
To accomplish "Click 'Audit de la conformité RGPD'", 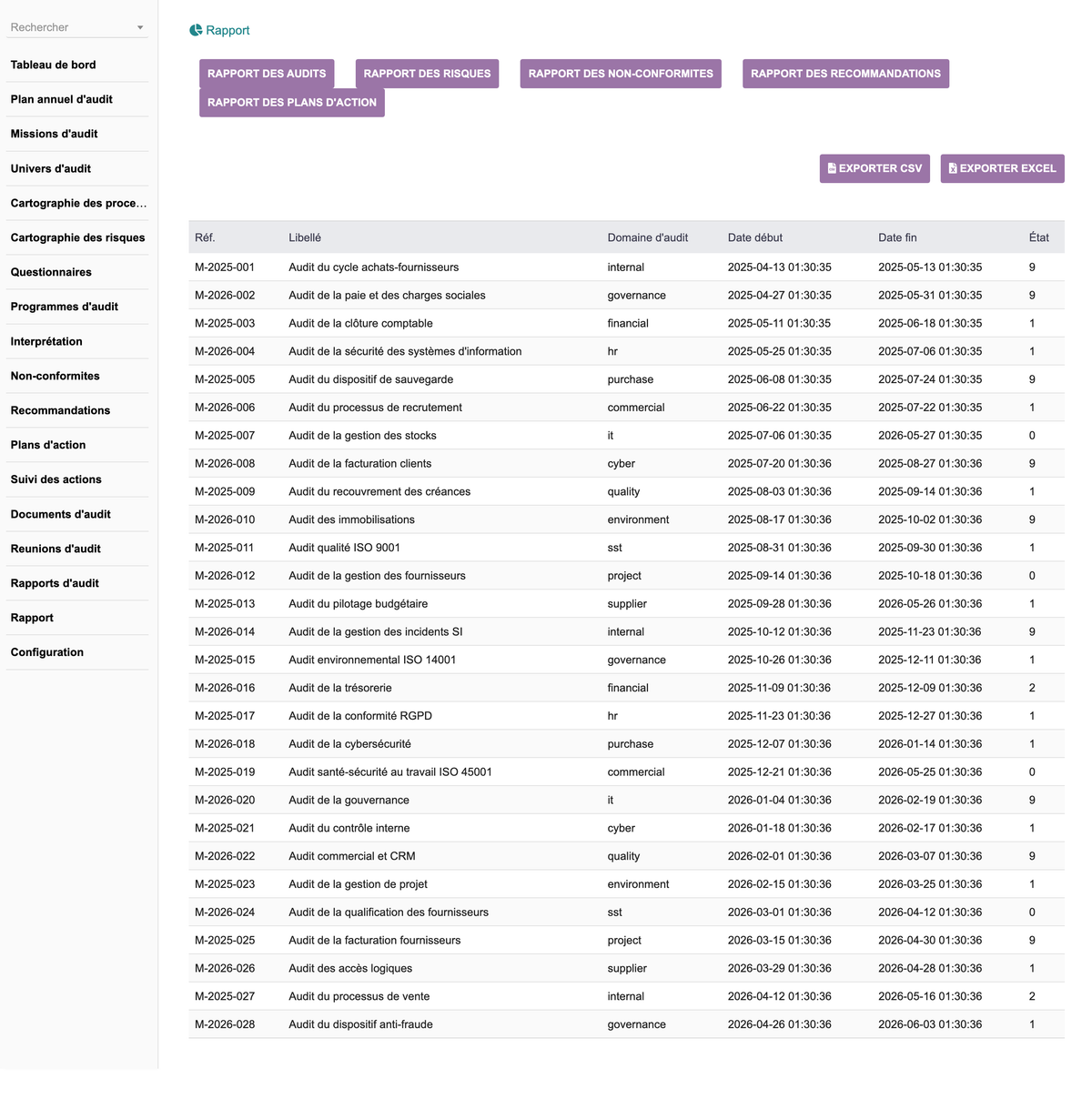I will point(360,716).
